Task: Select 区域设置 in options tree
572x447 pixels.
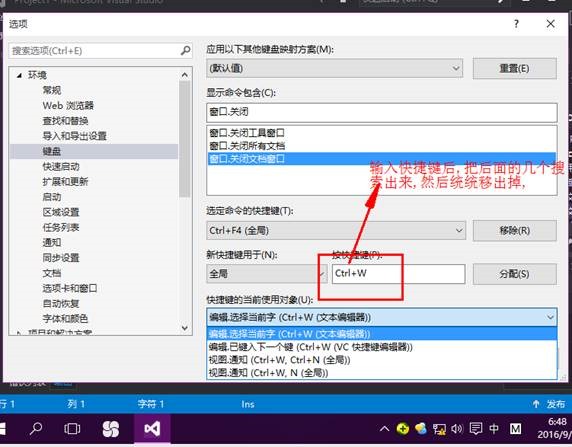Action: coord(61,212)
